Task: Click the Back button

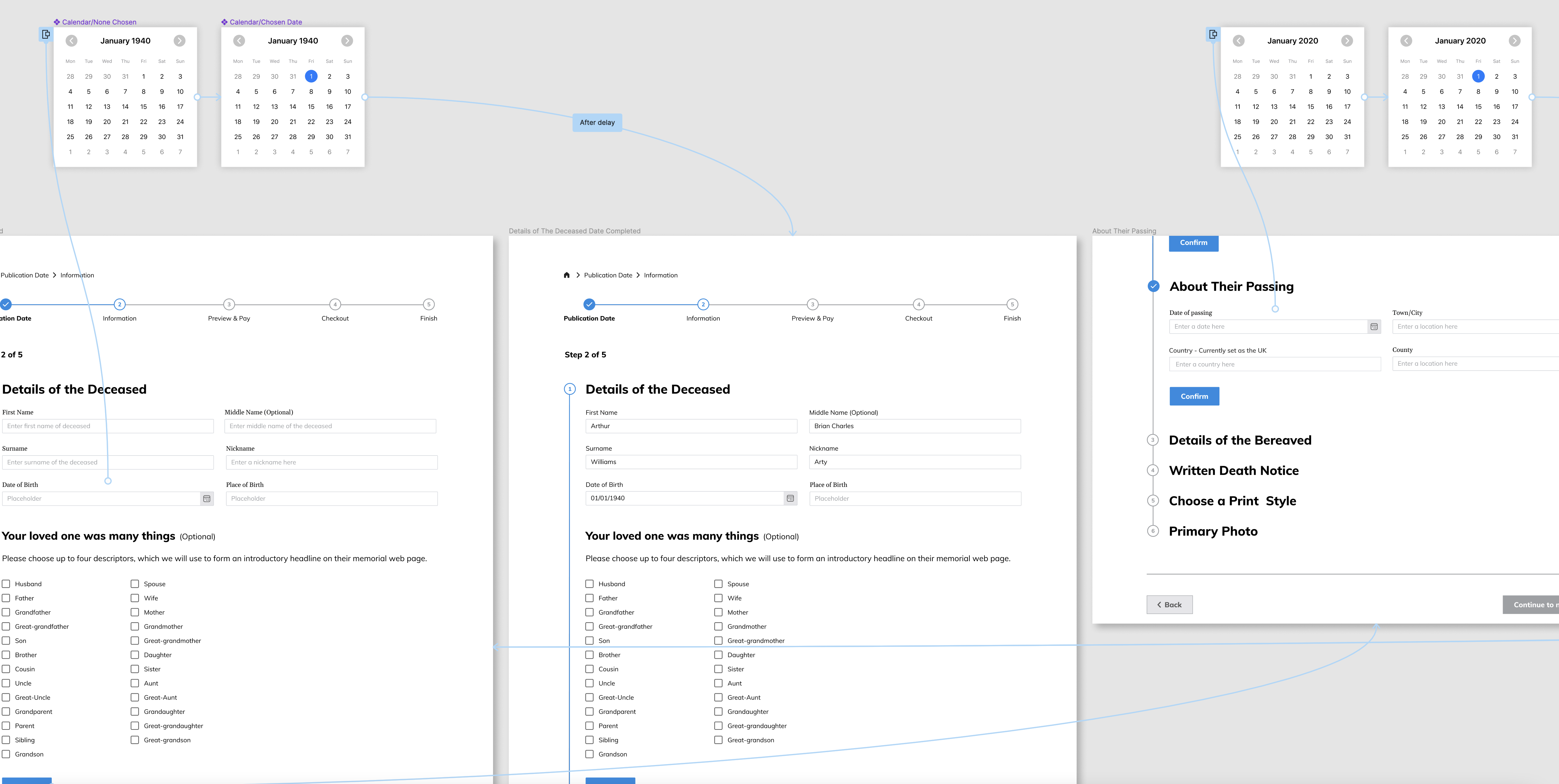Action: pos(1169,605)
